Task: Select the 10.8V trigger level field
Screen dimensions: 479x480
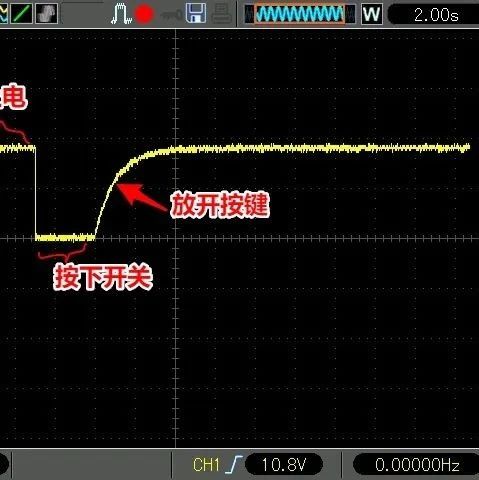Action: point(284,464)
